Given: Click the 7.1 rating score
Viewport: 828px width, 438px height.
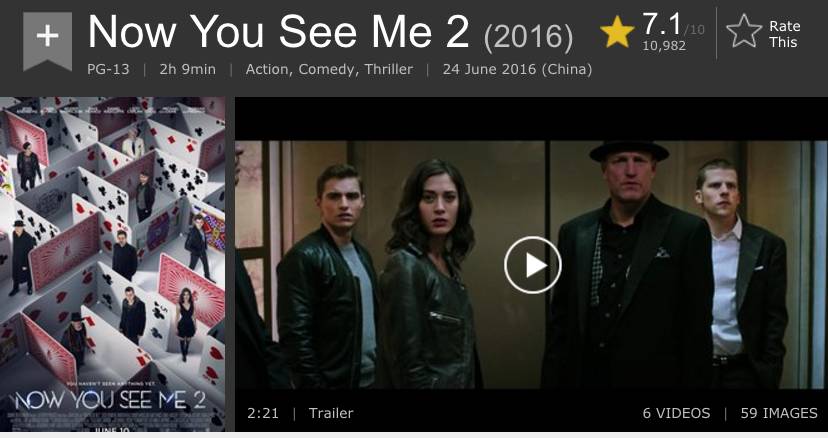Looking at the screenshot, I should pyautogui.click(x=662, y=24).
